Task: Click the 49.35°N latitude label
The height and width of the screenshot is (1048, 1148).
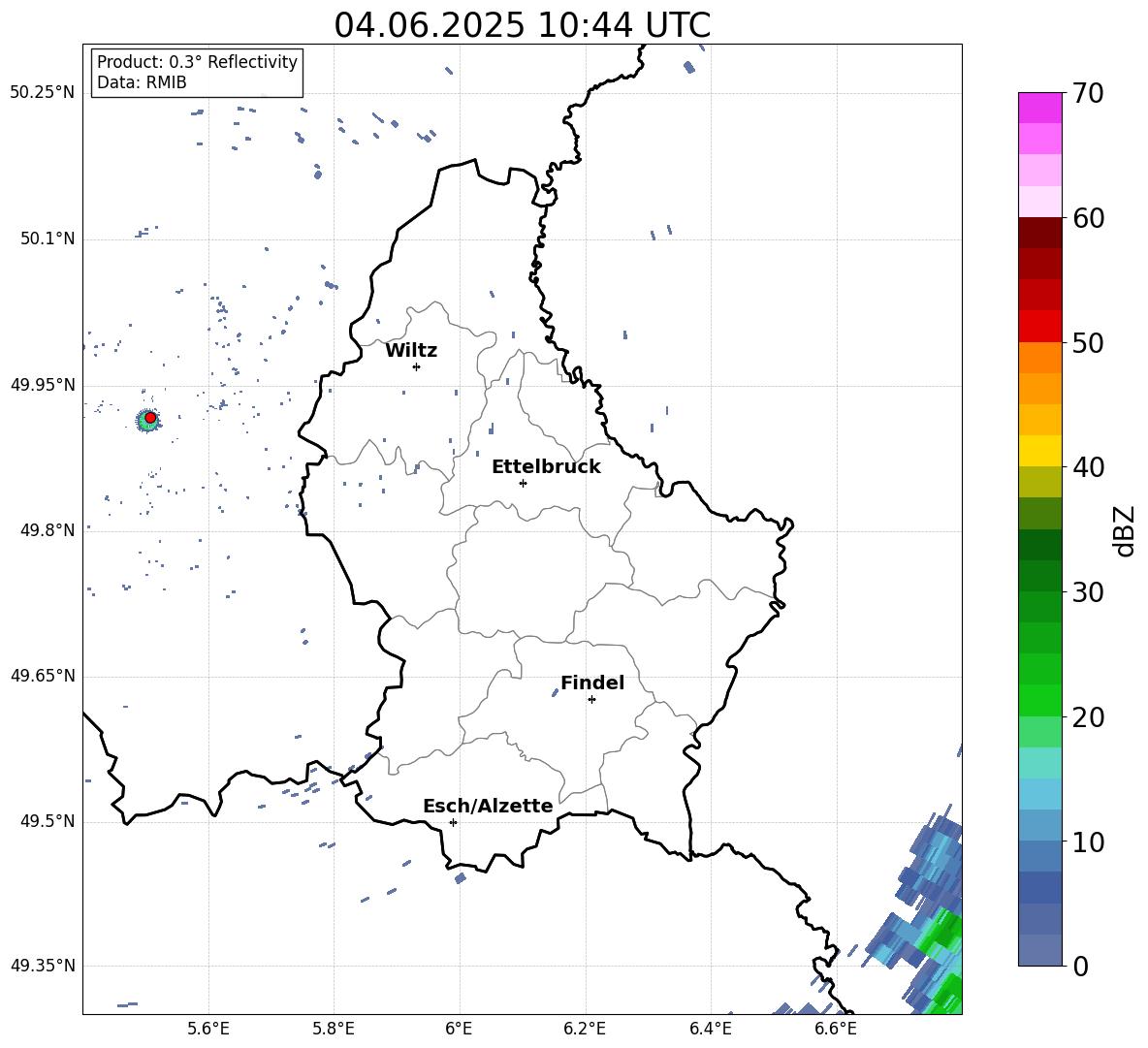Action: pos(43,966)
